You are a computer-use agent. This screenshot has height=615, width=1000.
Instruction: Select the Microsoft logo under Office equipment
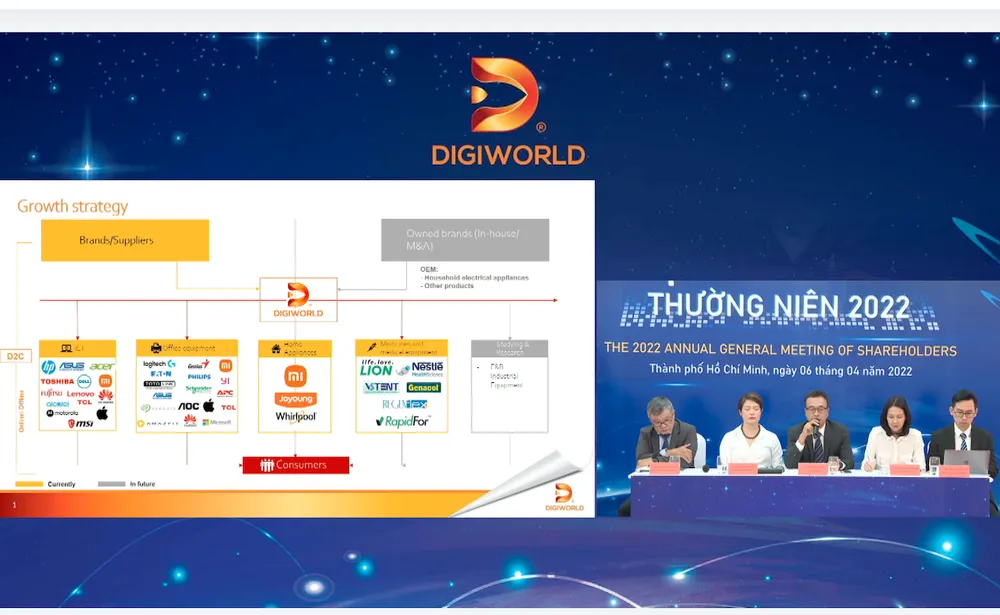point(218,422)
